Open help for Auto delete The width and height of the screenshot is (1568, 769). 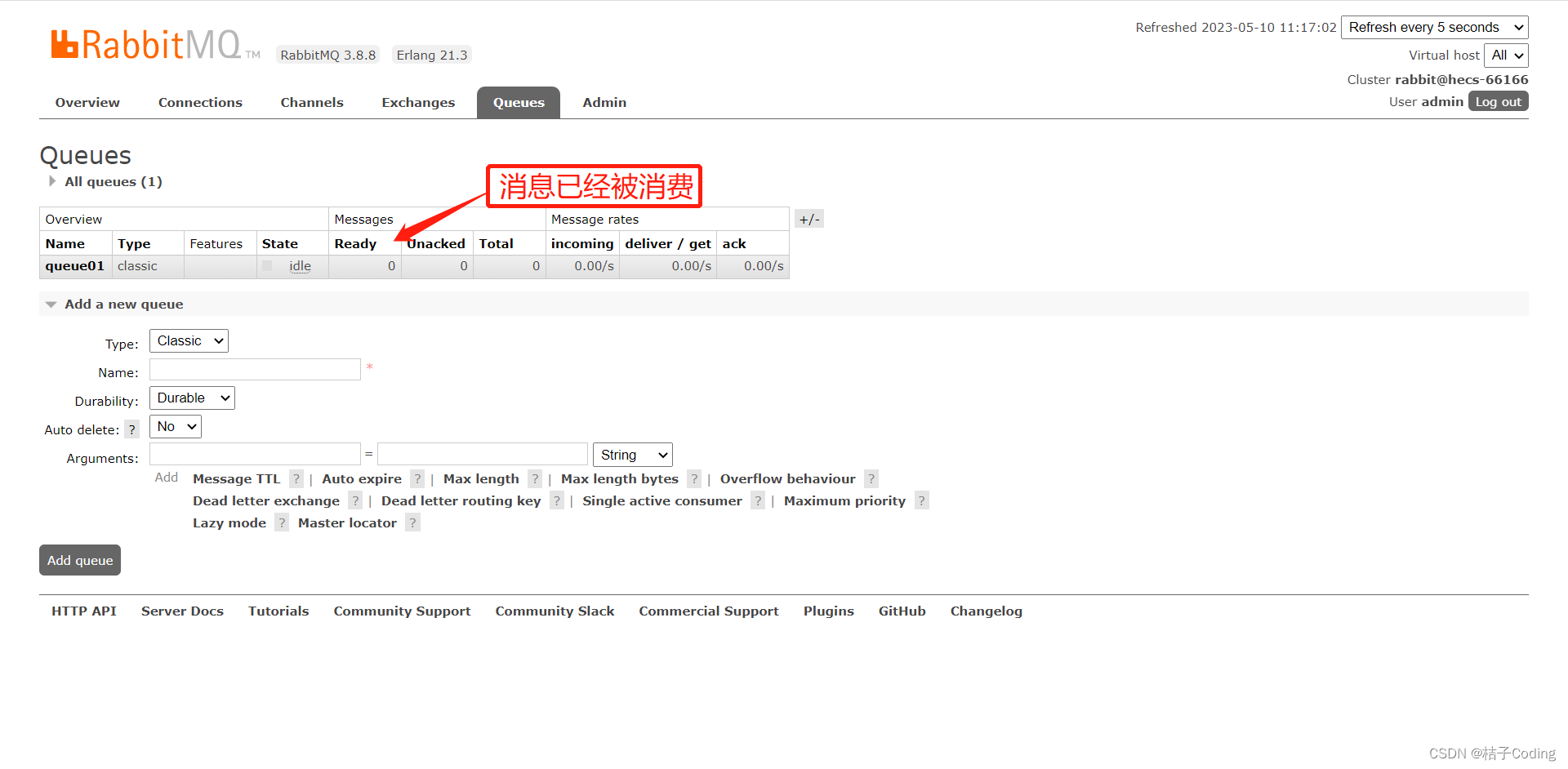pos(131,429)
